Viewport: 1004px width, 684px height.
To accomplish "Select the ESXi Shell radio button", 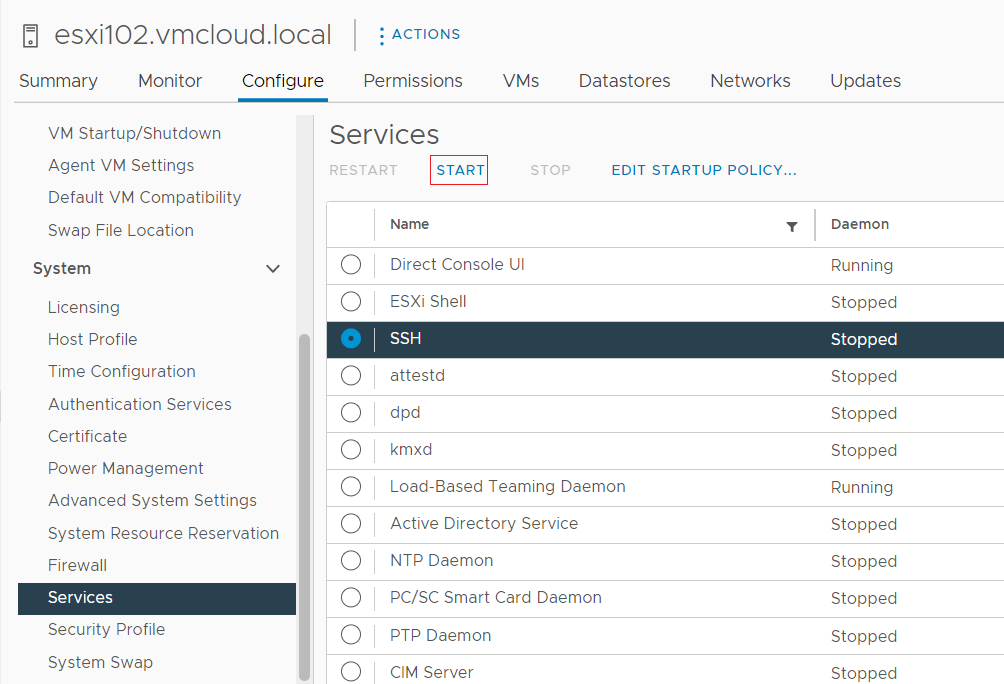I will pos(351,302).
